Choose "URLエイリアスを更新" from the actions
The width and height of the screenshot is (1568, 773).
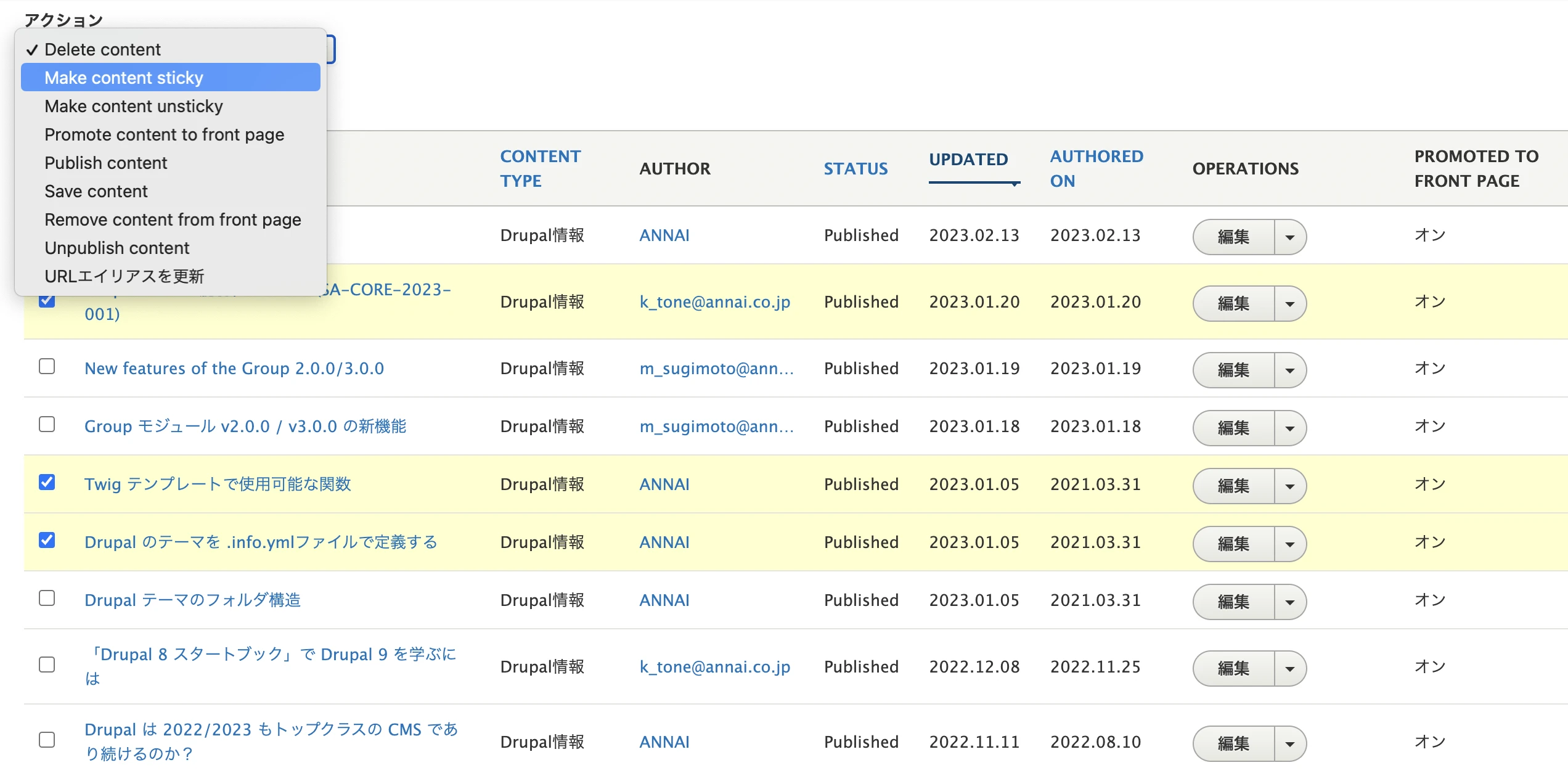(125, 276)
